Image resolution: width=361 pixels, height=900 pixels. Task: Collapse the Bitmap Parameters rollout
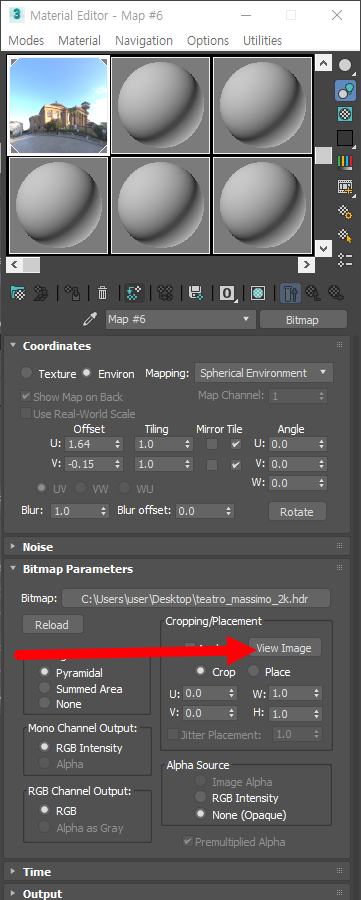[x=14, y=569]
